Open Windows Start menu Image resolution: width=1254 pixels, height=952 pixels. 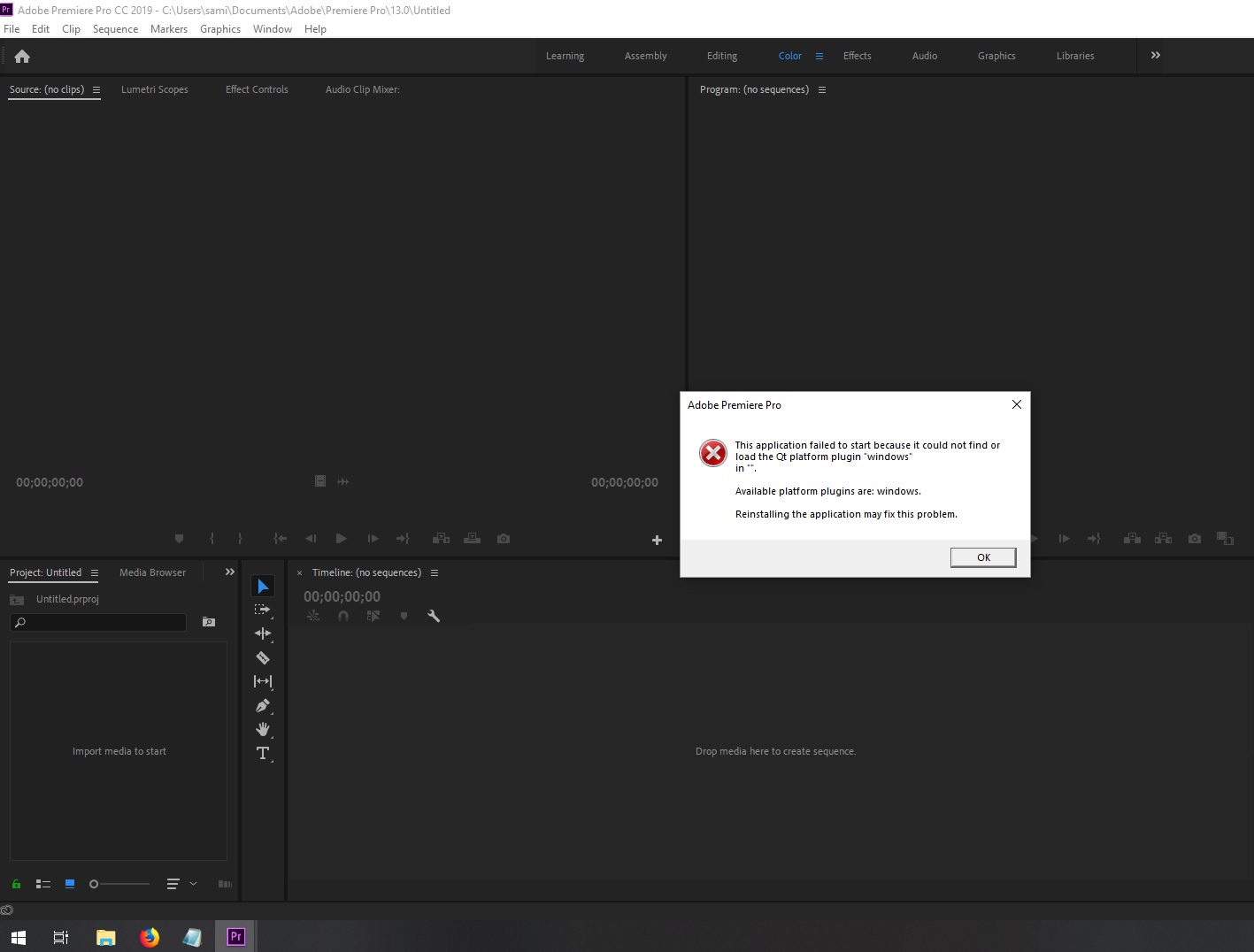pyautogui.click(x=19, y=937)
